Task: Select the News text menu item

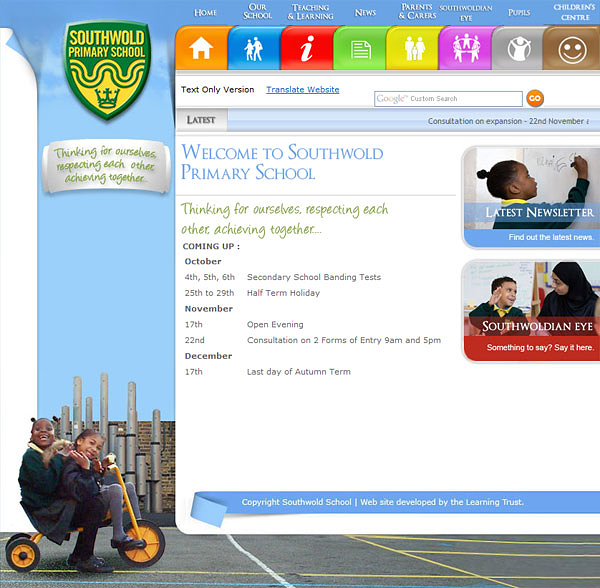Action: (365, 13)
